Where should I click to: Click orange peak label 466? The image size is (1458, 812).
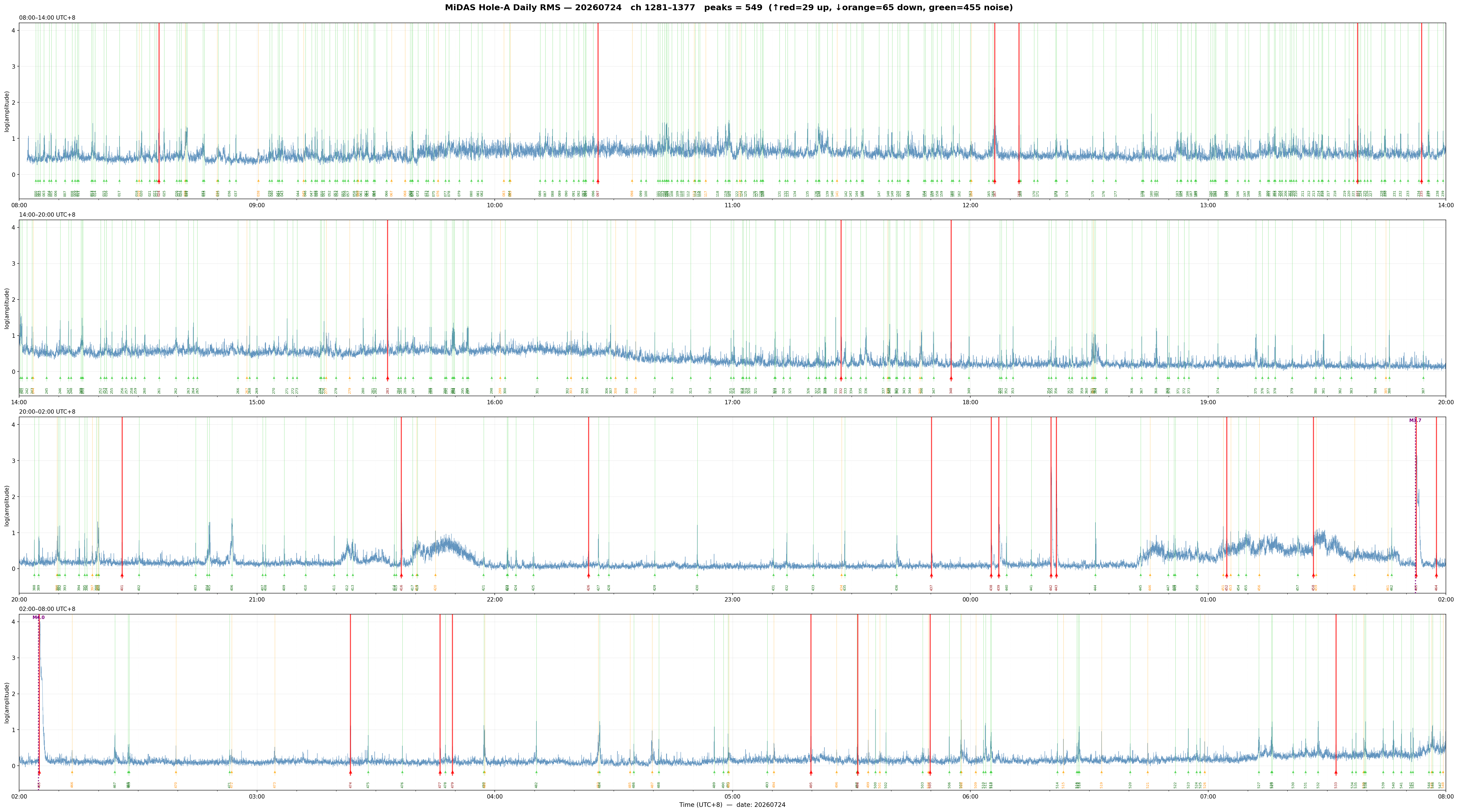pos(72,785)
